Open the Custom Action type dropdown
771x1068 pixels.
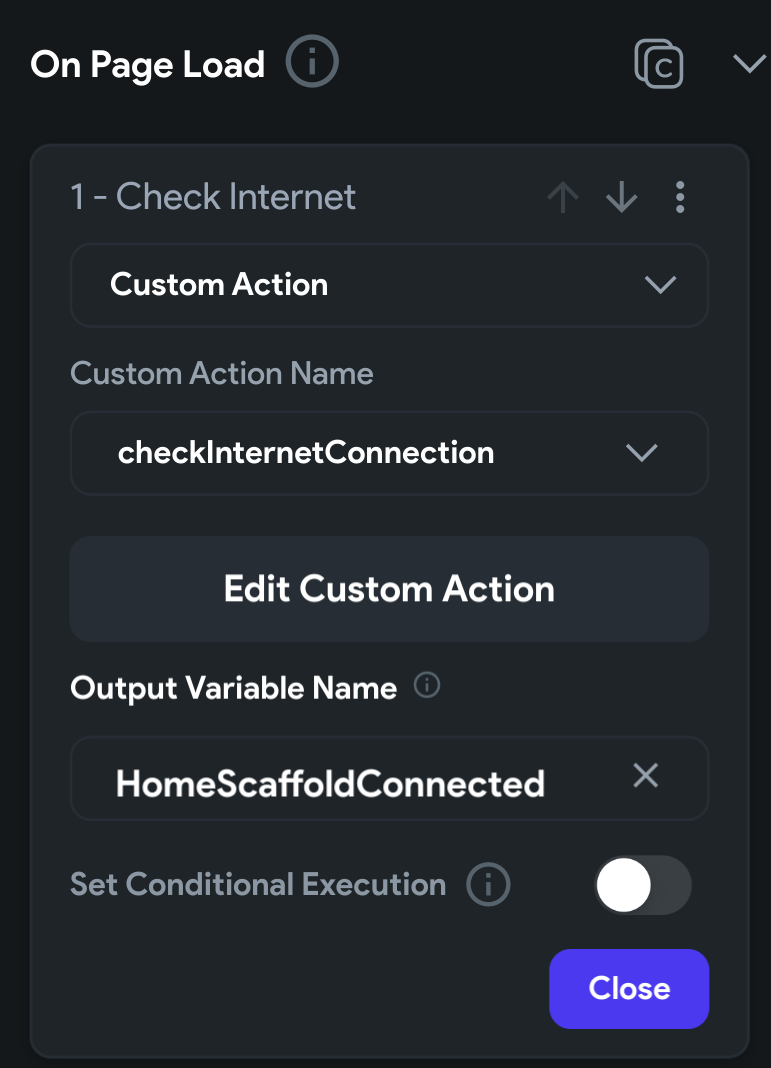(389, 285)
